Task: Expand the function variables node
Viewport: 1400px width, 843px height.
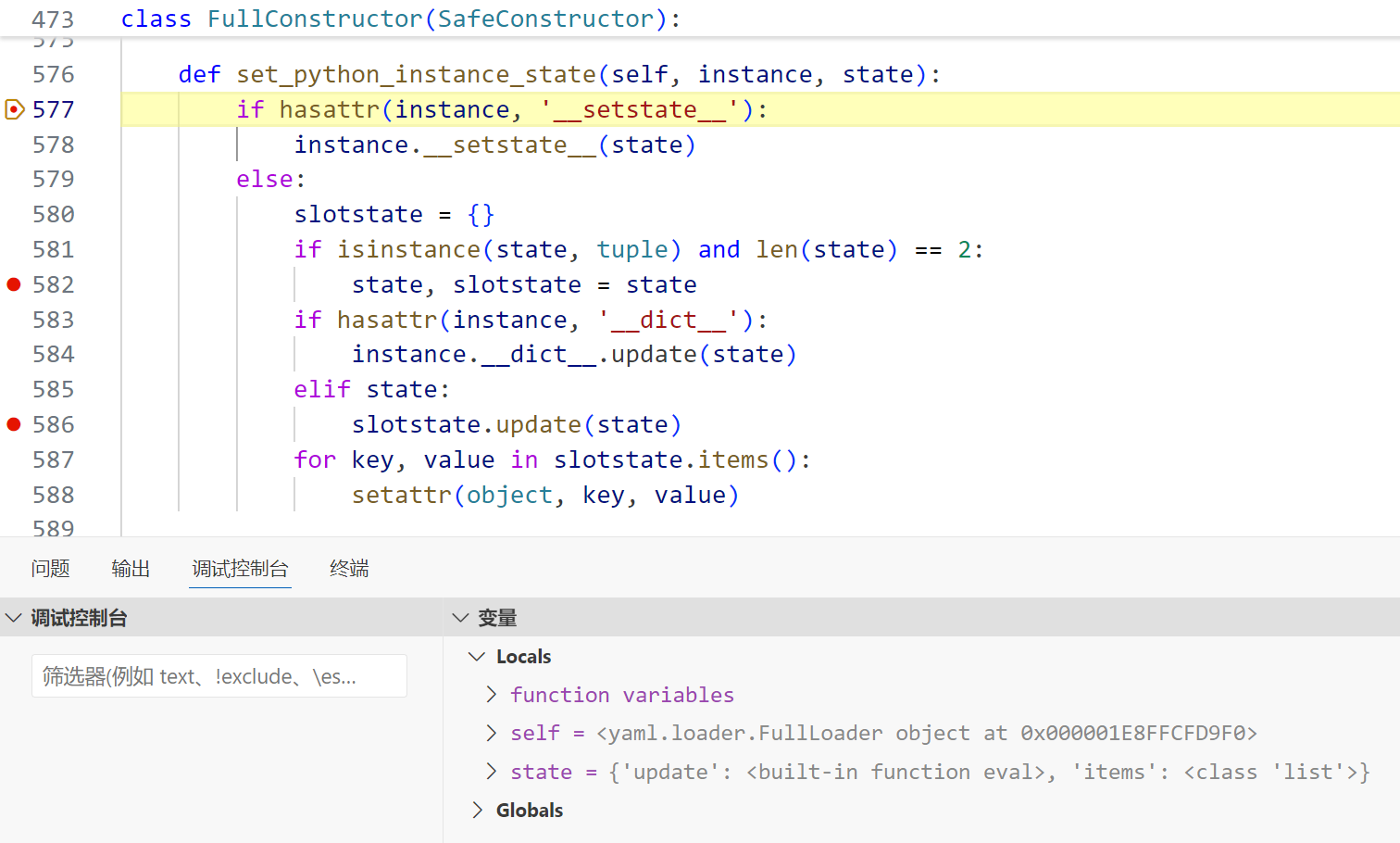Action: coord(492,695)
